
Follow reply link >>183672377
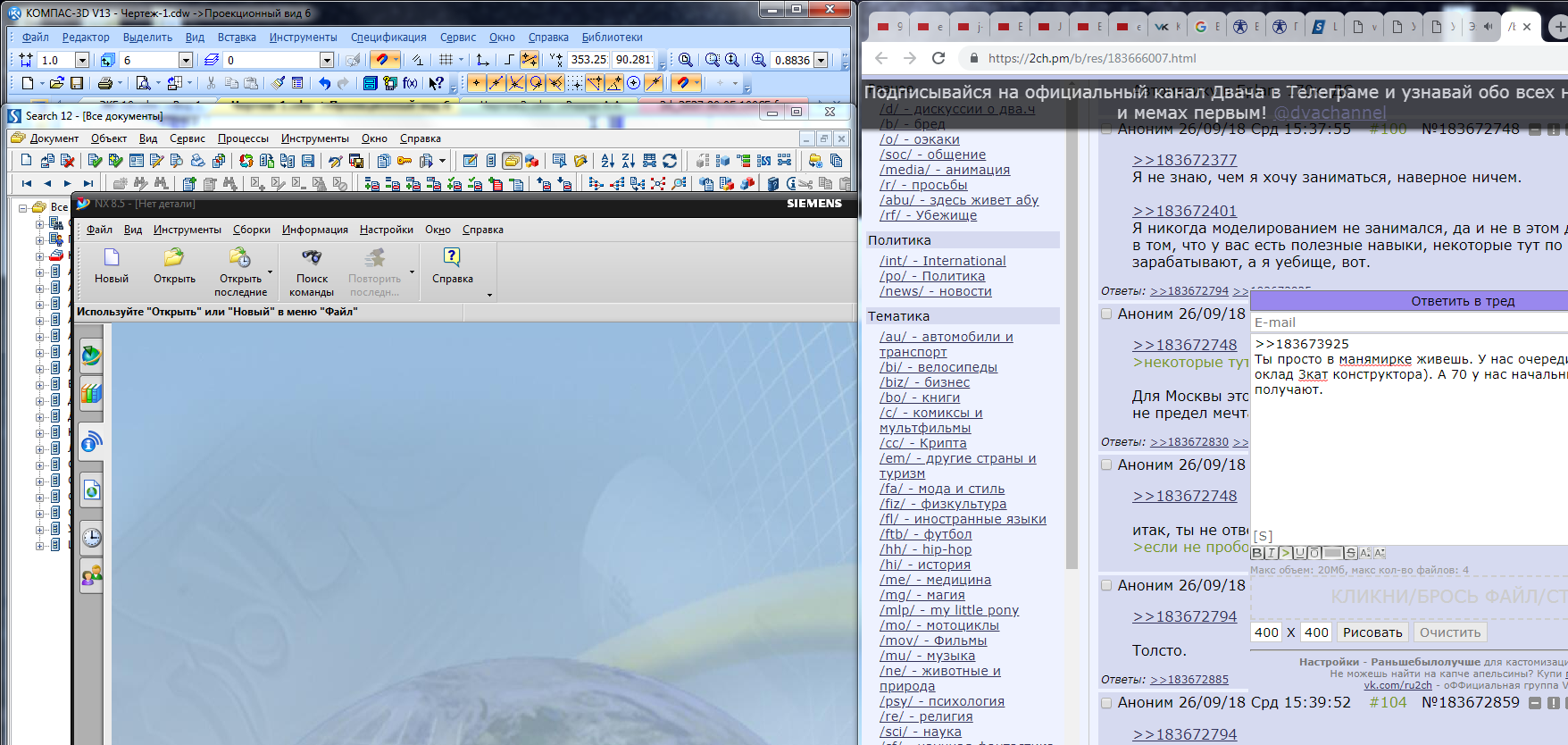(1185, 160)
